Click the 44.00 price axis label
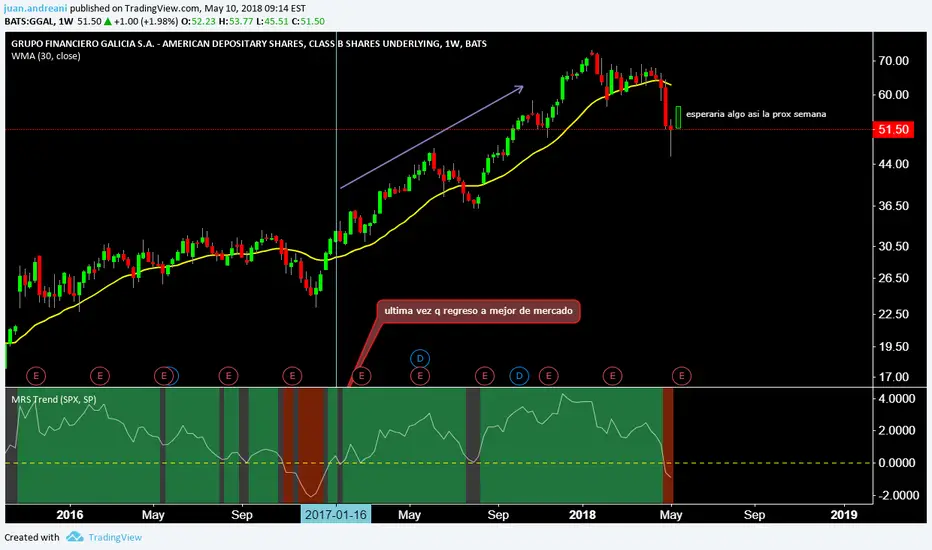 pos(893,164)
